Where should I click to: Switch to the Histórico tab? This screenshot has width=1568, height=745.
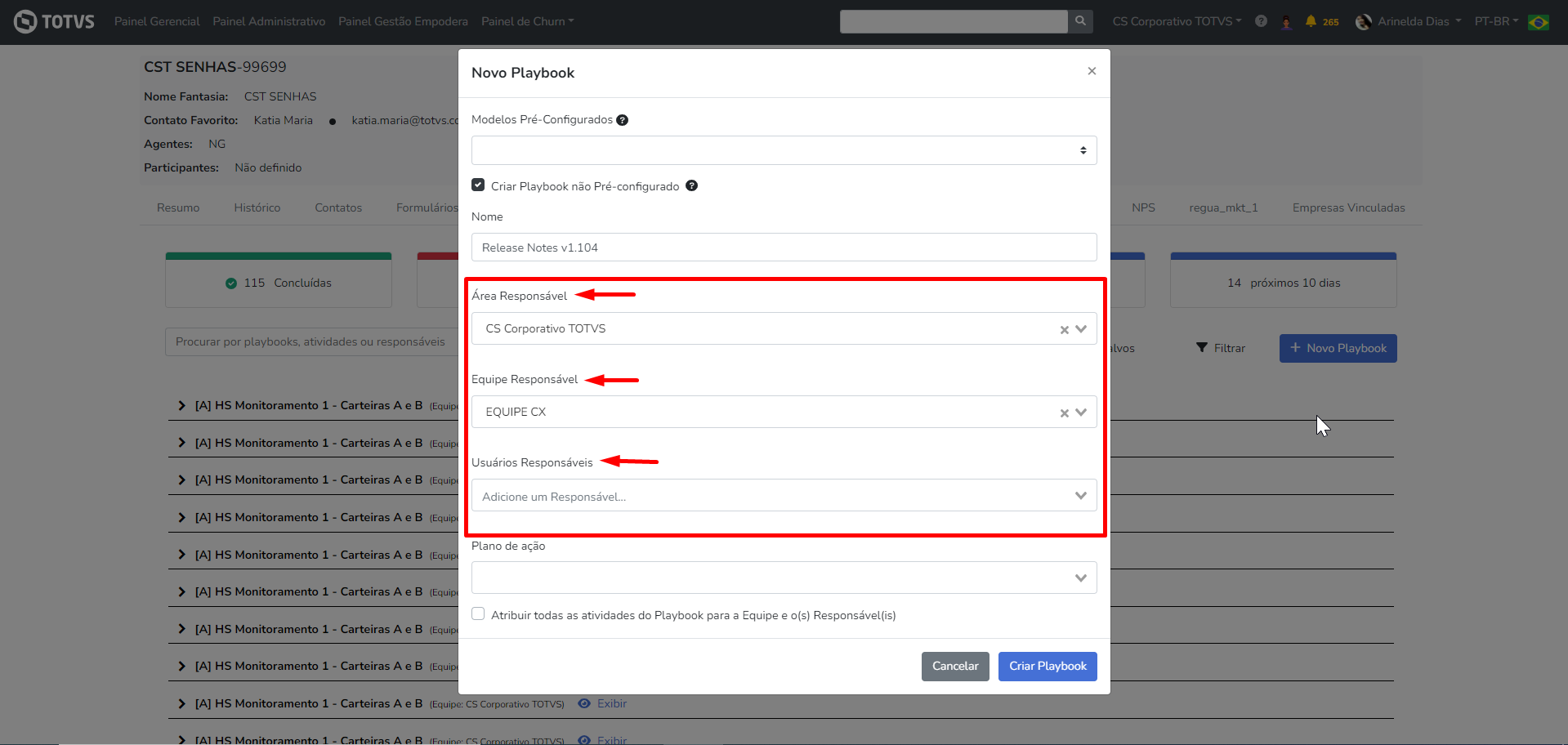257,207
